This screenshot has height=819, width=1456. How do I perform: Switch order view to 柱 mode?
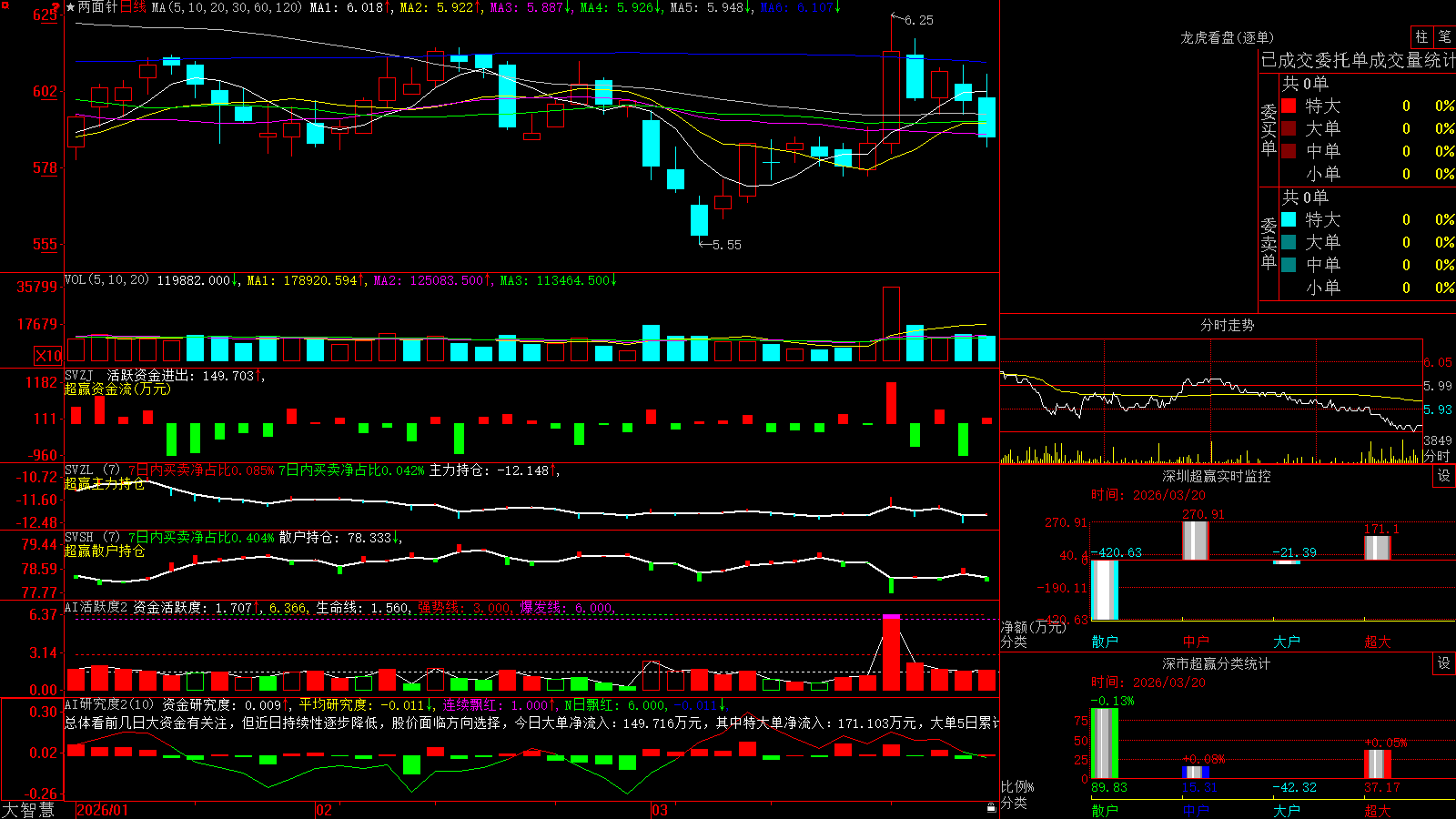click(x=1421, y=36)
